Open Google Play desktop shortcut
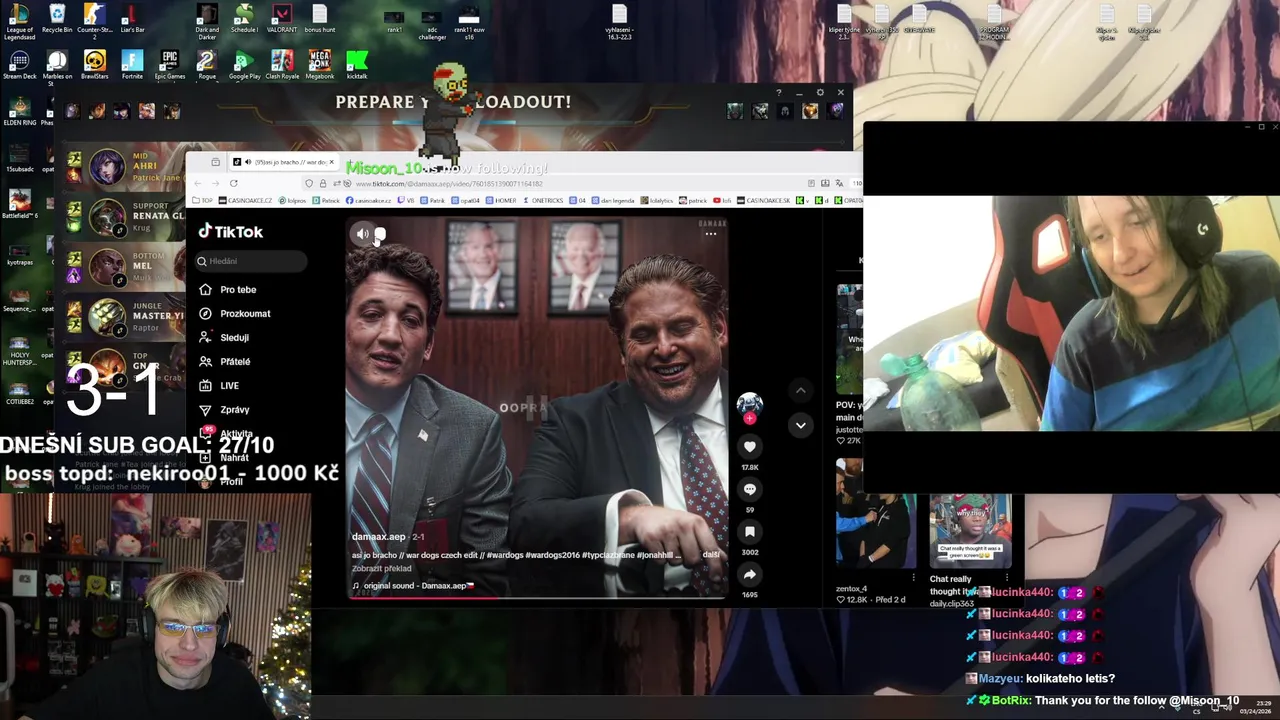 point(244,65)
